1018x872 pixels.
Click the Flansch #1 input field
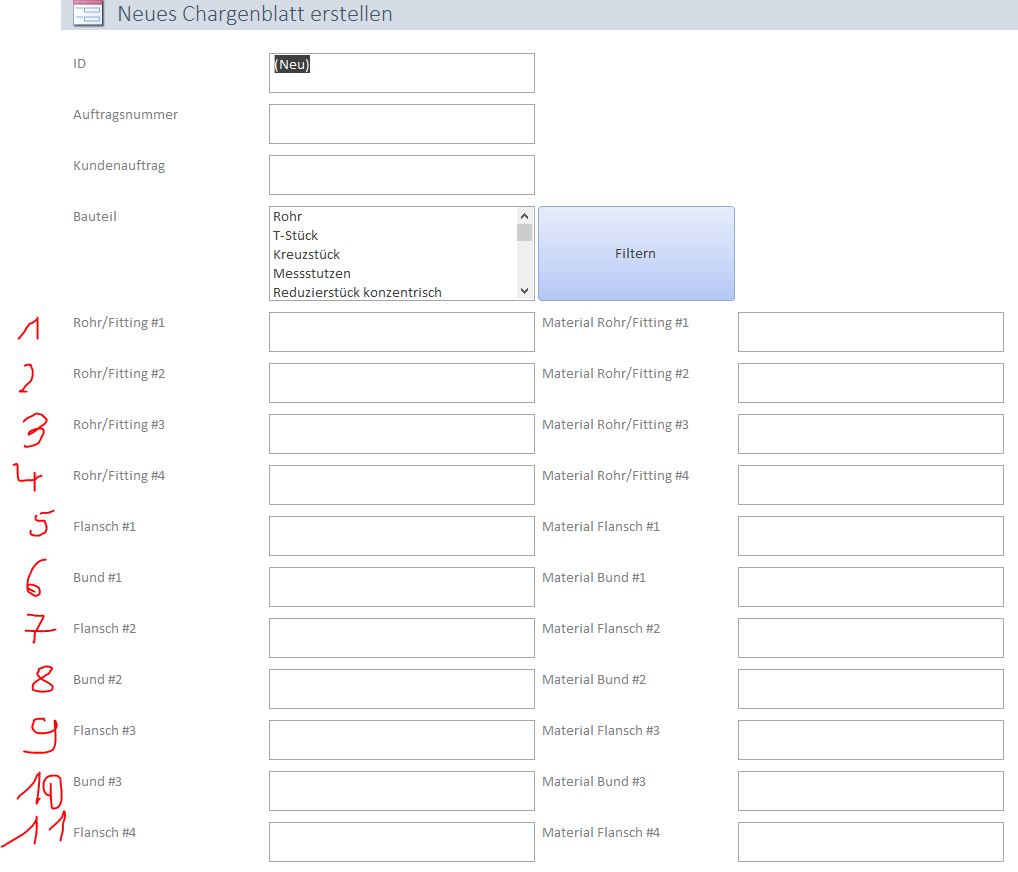402,536
